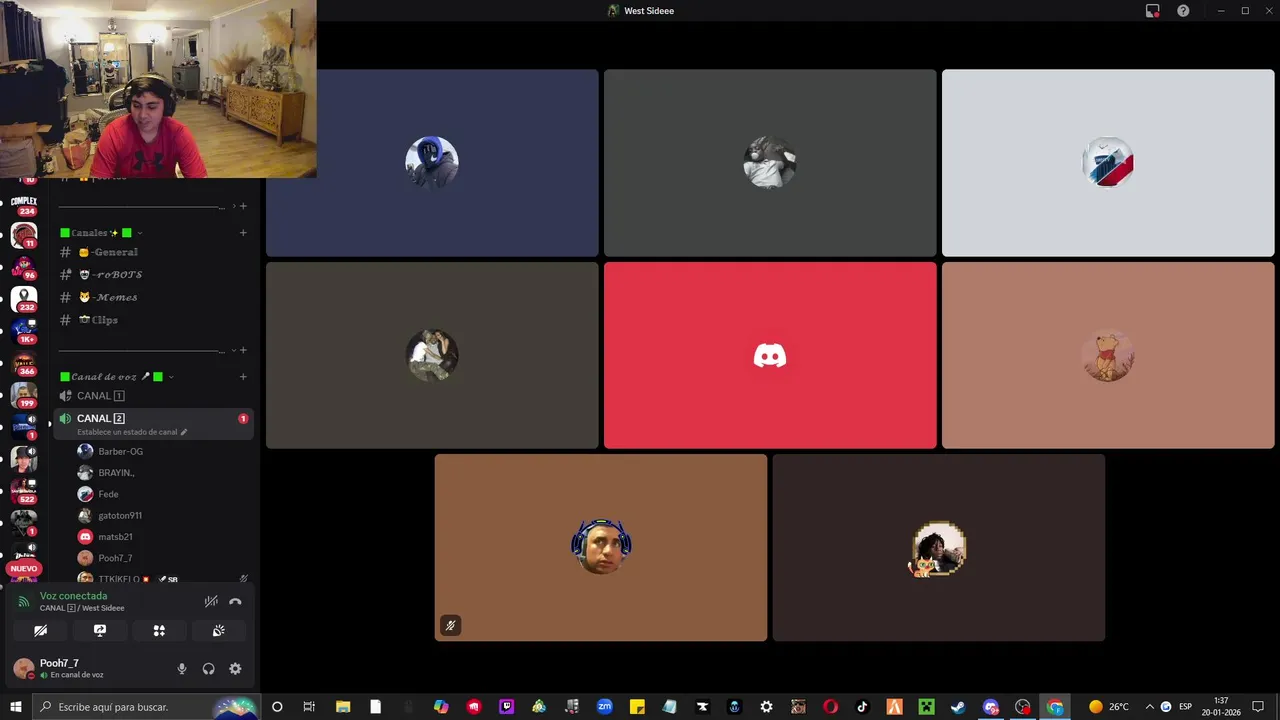Focus the muted participant tile with headphones avatar

[601, 548]
